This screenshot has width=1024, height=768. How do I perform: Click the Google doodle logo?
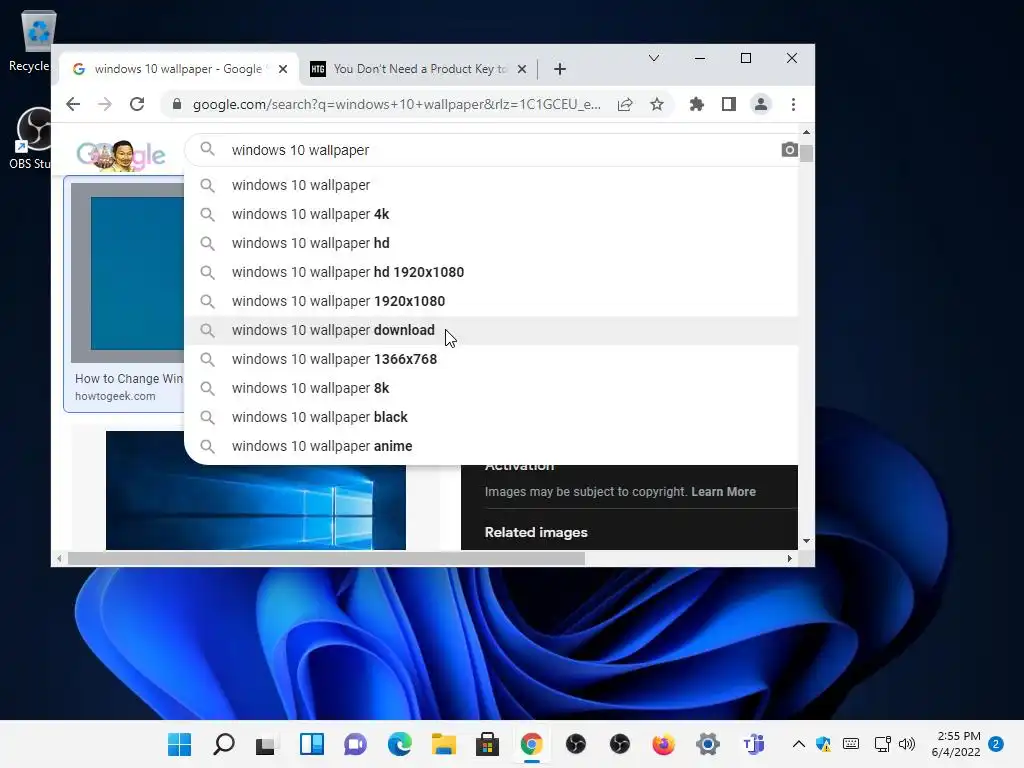point(121,155)
